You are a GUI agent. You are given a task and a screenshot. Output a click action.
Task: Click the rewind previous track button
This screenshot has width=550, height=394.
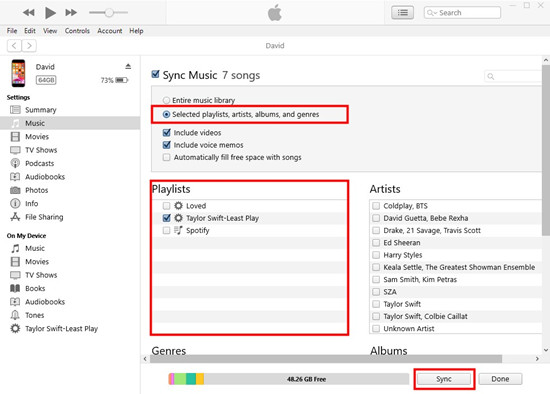(28, 13)
